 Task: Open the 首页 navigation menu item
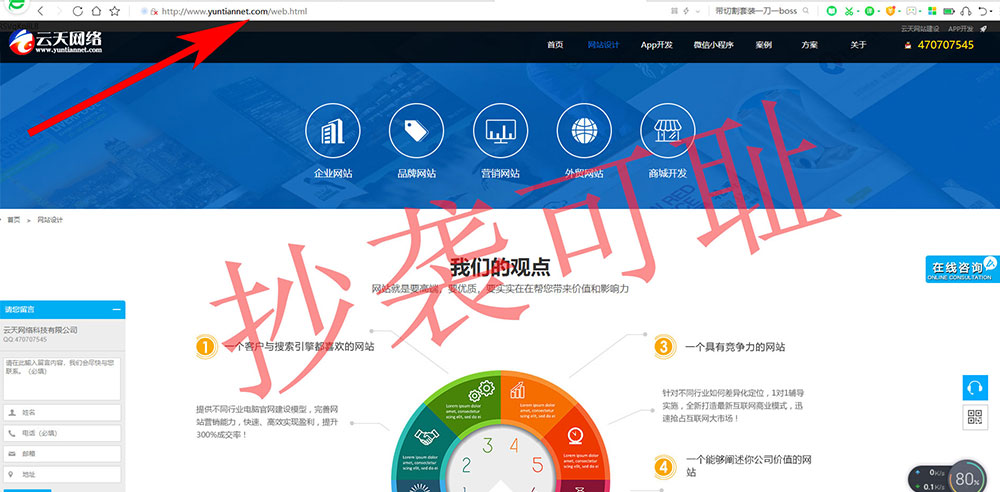pos(555,45)
